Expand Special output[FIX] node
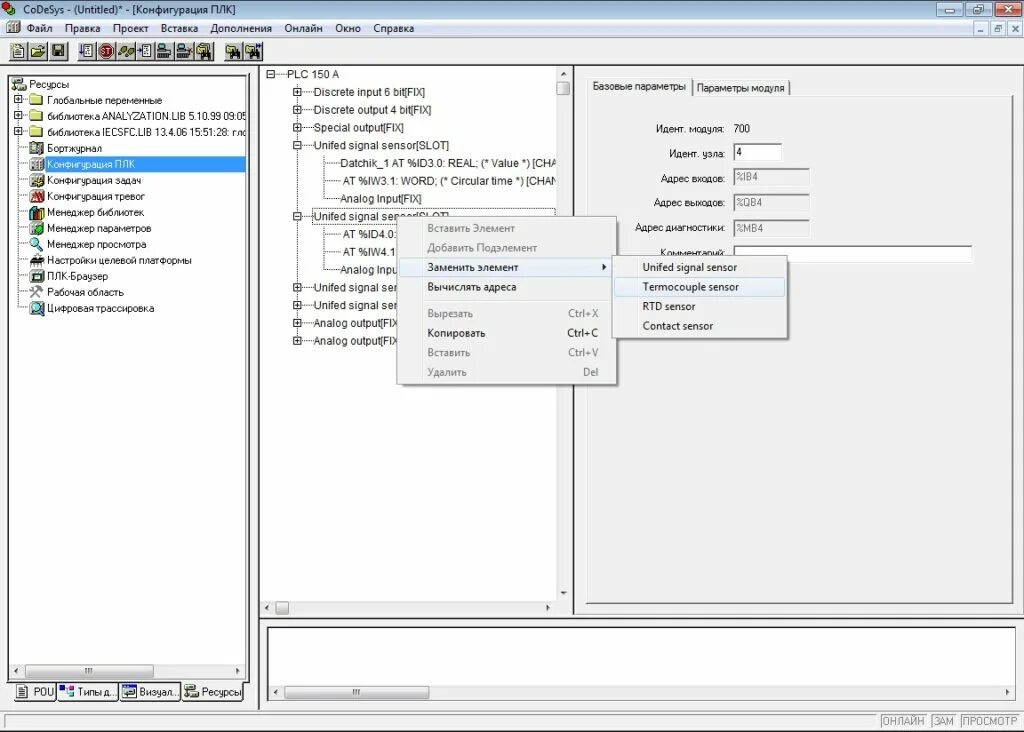The height and width of the screenshot is (732, 1024). point(297,127)
